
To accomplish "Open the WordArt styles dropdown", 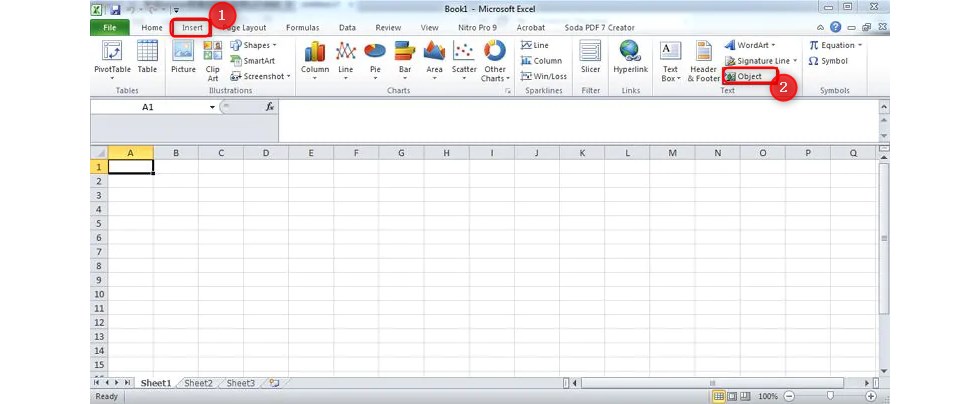I will (x=750, y=45).
